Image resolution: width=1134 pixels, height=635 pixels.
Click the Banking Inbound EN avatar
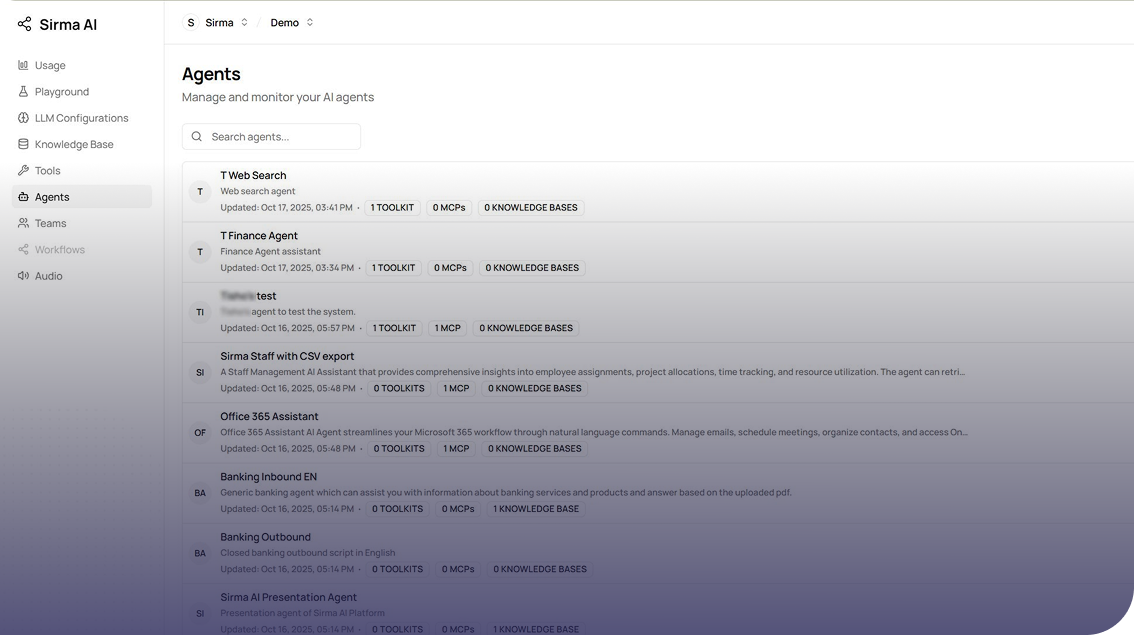point(200,493)
